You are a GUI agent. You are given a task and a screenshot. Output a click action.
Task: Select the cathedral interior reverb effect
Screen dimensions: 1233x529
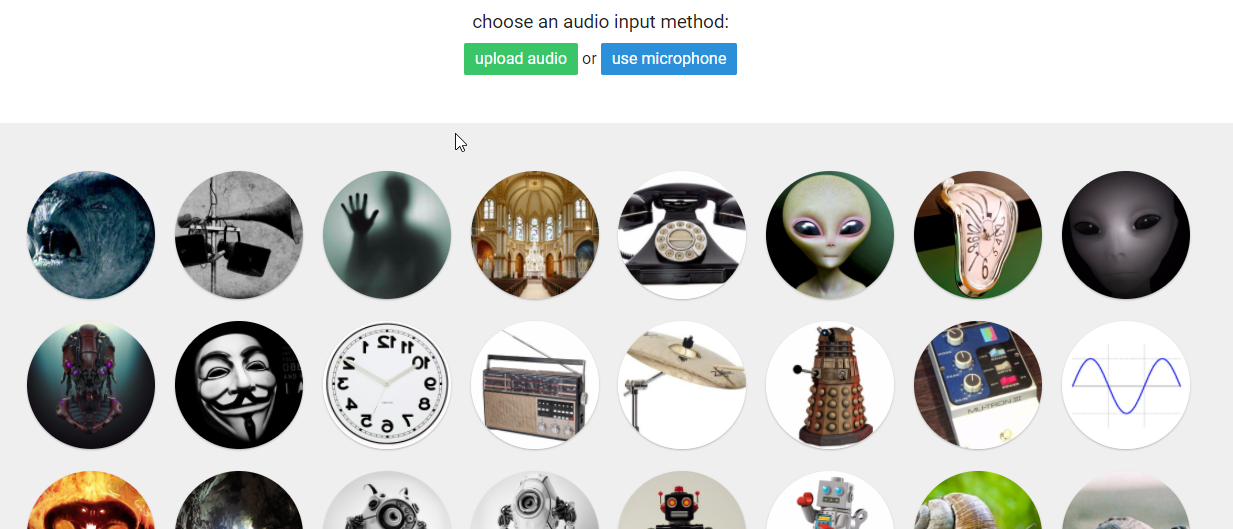[535, 235]
